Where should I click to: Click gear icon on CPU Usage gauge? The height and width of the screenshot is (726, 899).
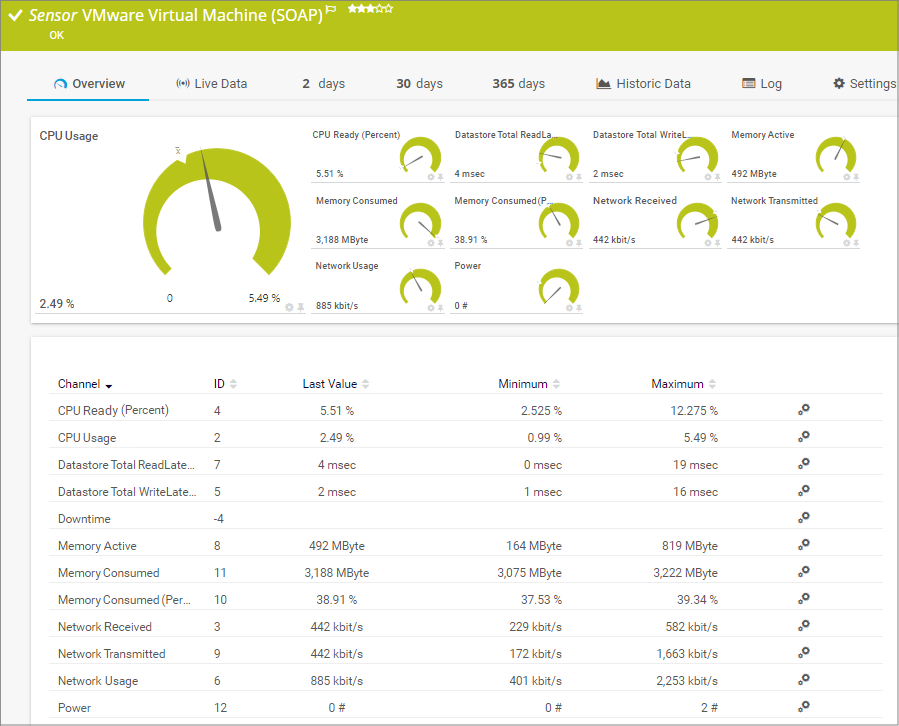tap(289, 307)
